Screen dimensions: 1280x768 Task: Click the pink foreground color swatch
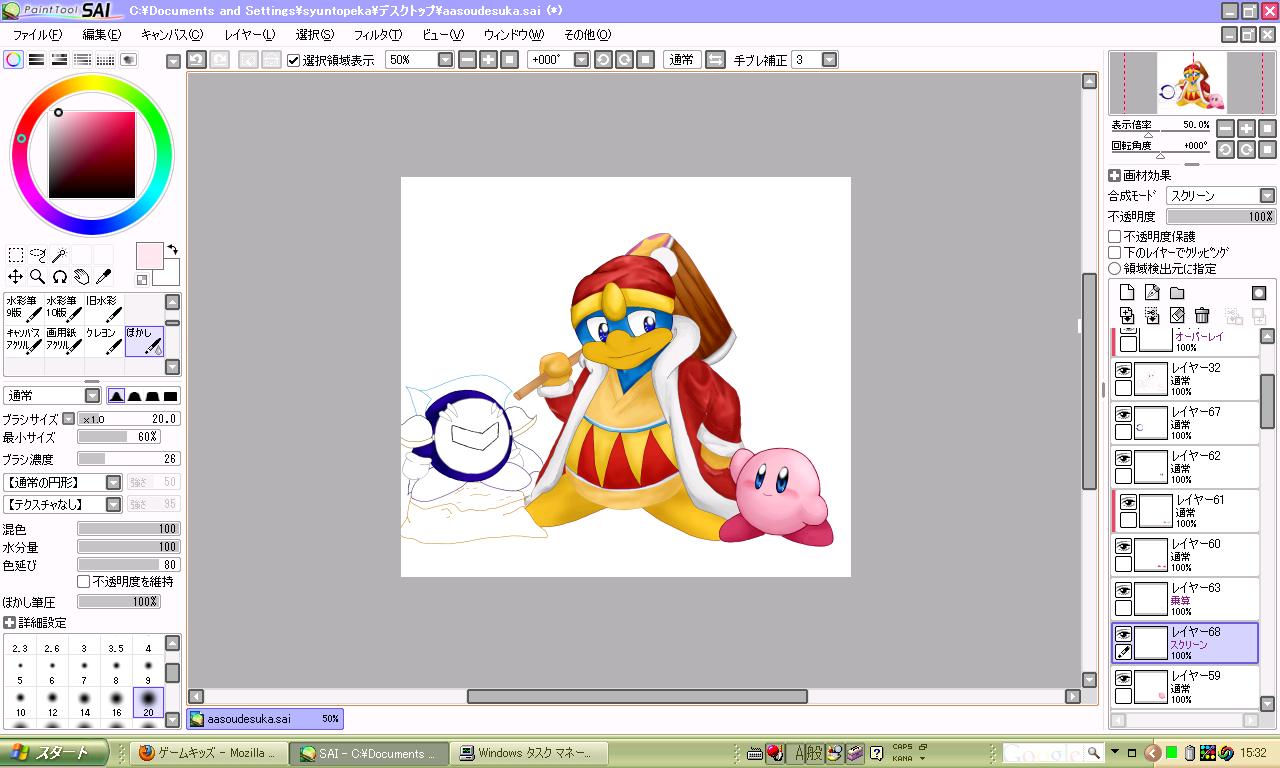[x=150, y=255]
